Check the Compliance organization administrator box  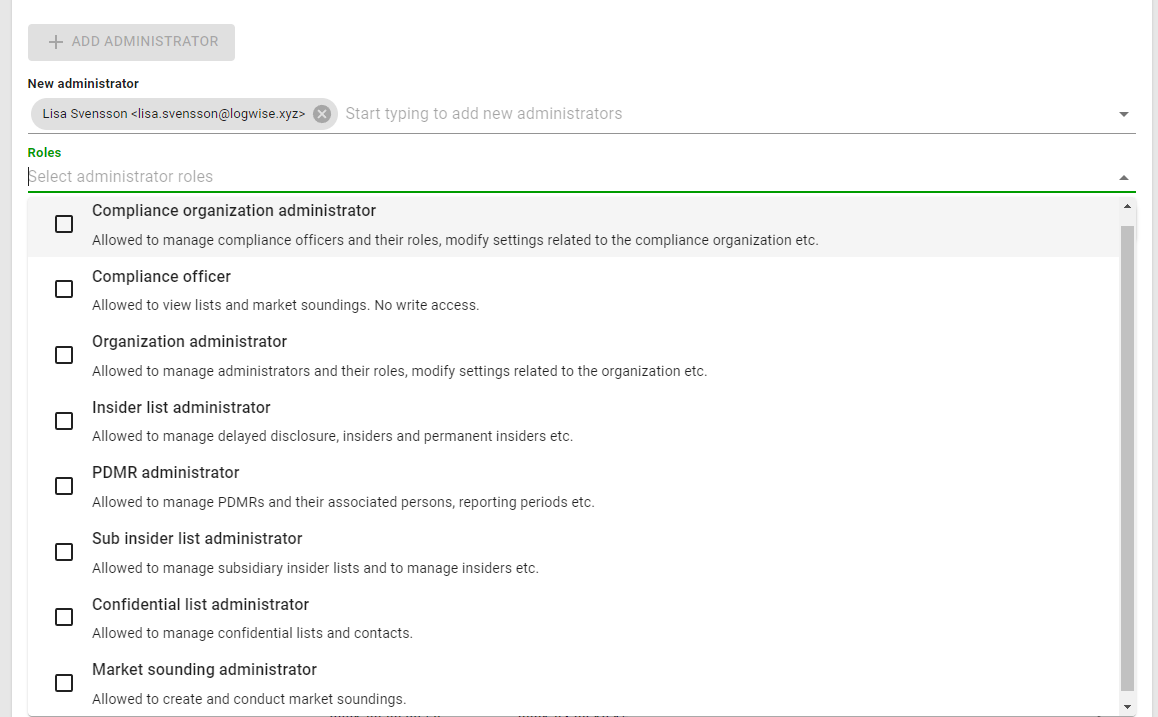64,224
